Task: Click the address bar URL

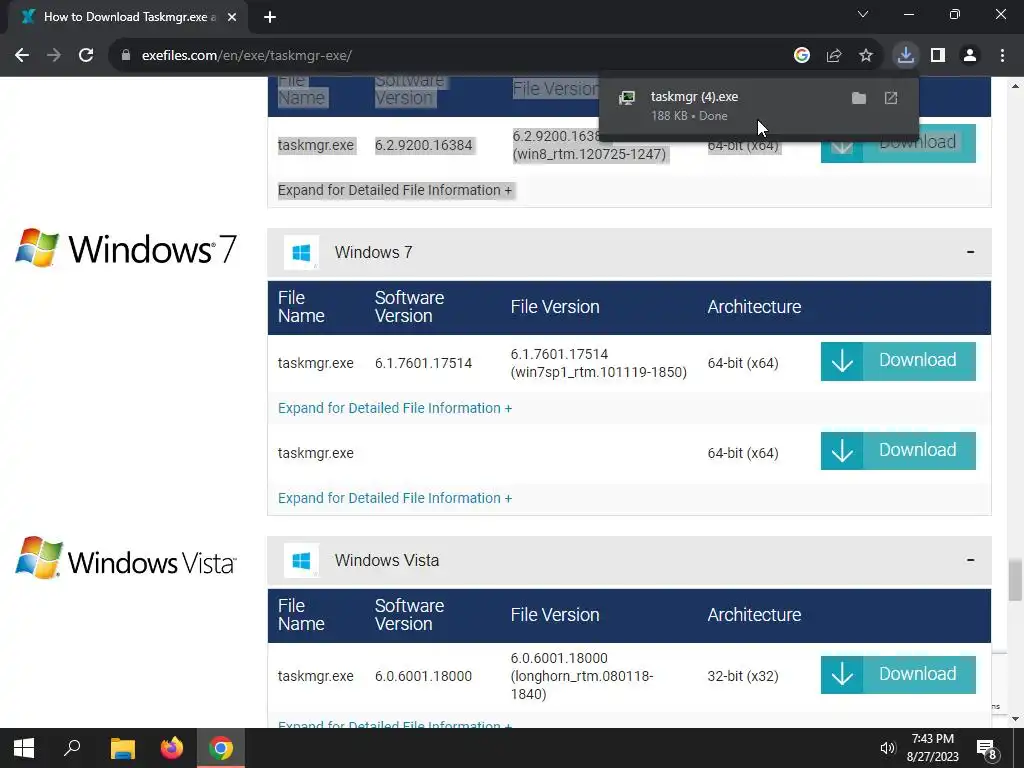Action: tap(247, 56)
